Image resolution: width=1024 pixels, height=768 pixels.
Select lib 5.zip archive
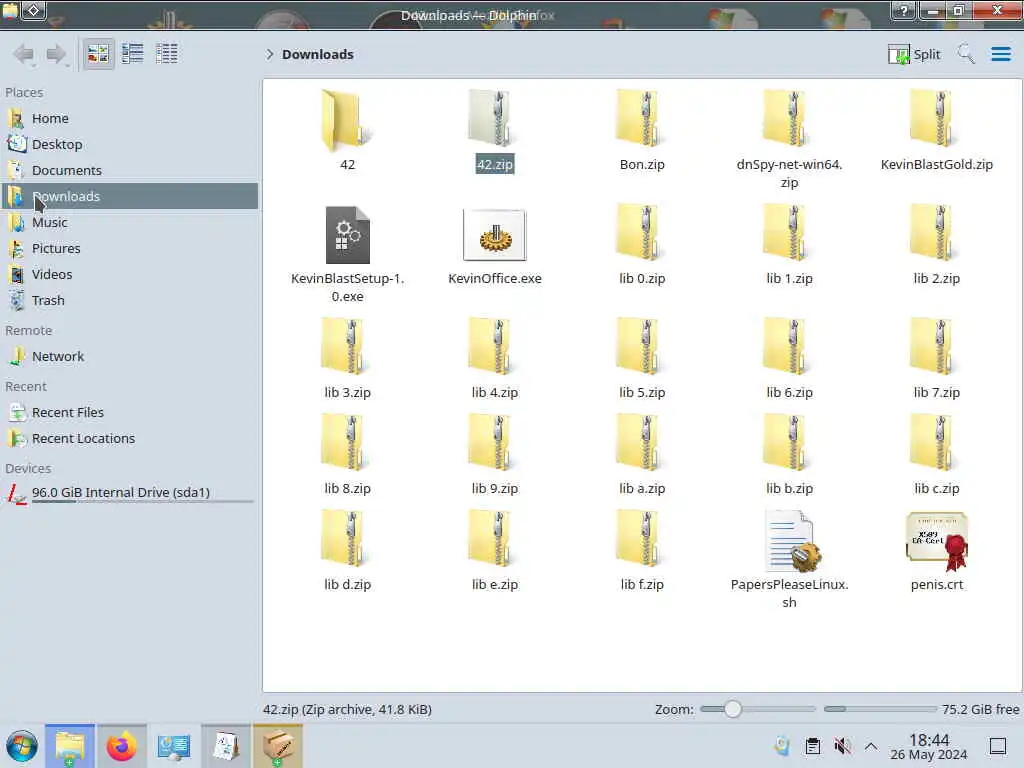tap(642, 358)
